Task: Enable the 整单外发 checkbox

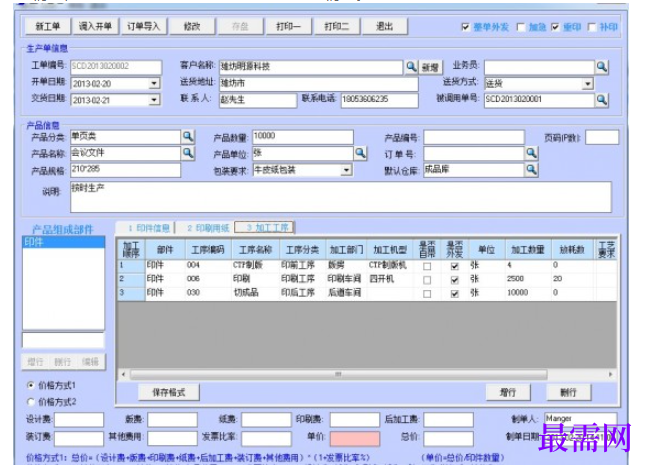Action: tap(466, 27)
